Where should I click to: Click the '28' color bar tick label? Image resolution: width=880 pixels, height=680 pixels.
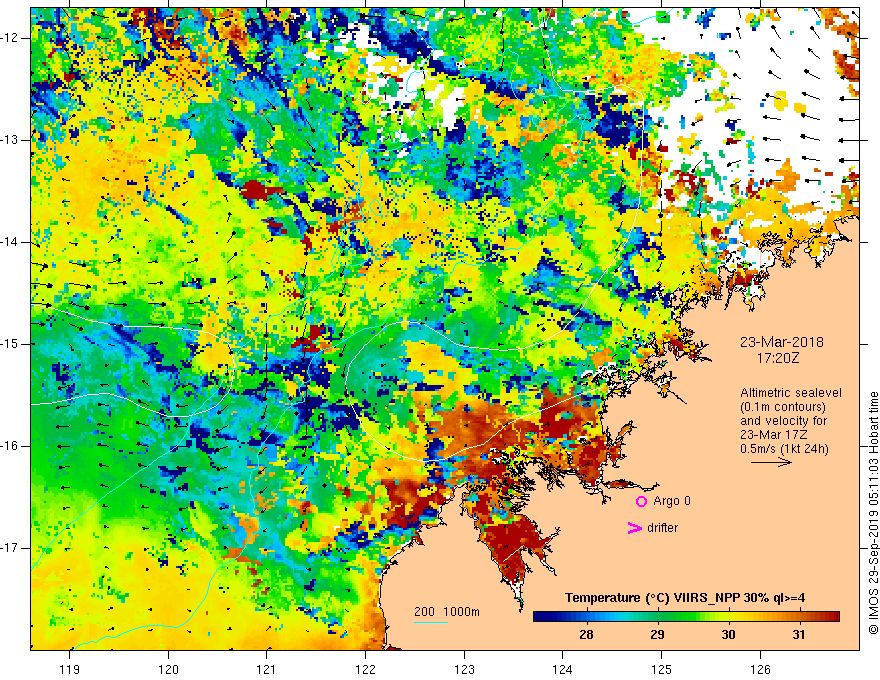coord(586,635)
